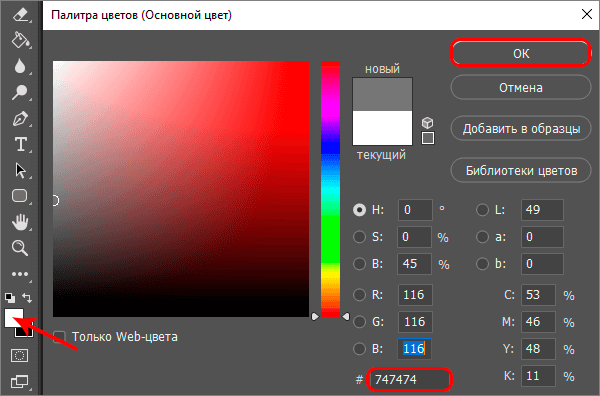Click Добавить в образцы button
Image resolution: width=600 pixels, height=396 pixels.
[521, 129]
